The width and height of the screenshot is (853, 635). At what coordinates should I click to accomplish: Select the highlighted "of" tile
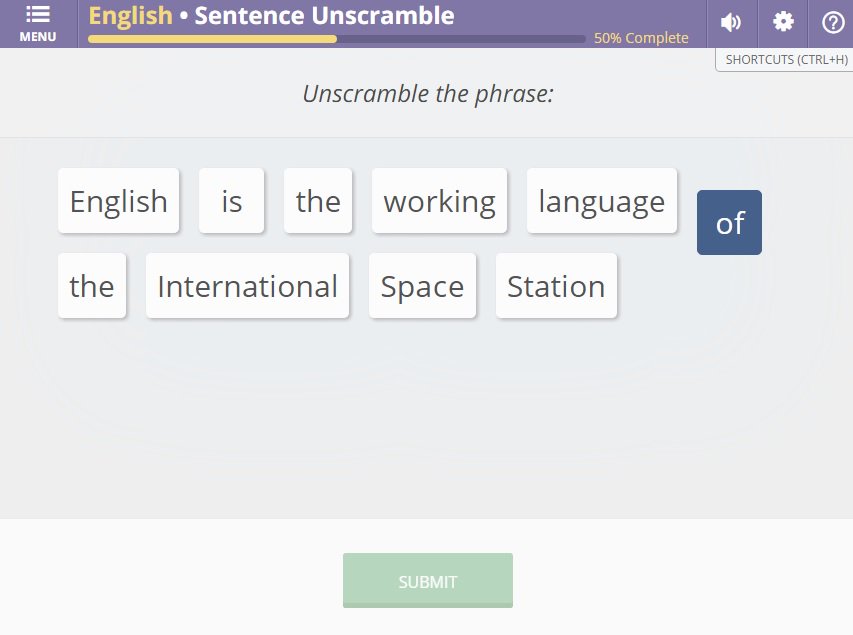(730, 223)
